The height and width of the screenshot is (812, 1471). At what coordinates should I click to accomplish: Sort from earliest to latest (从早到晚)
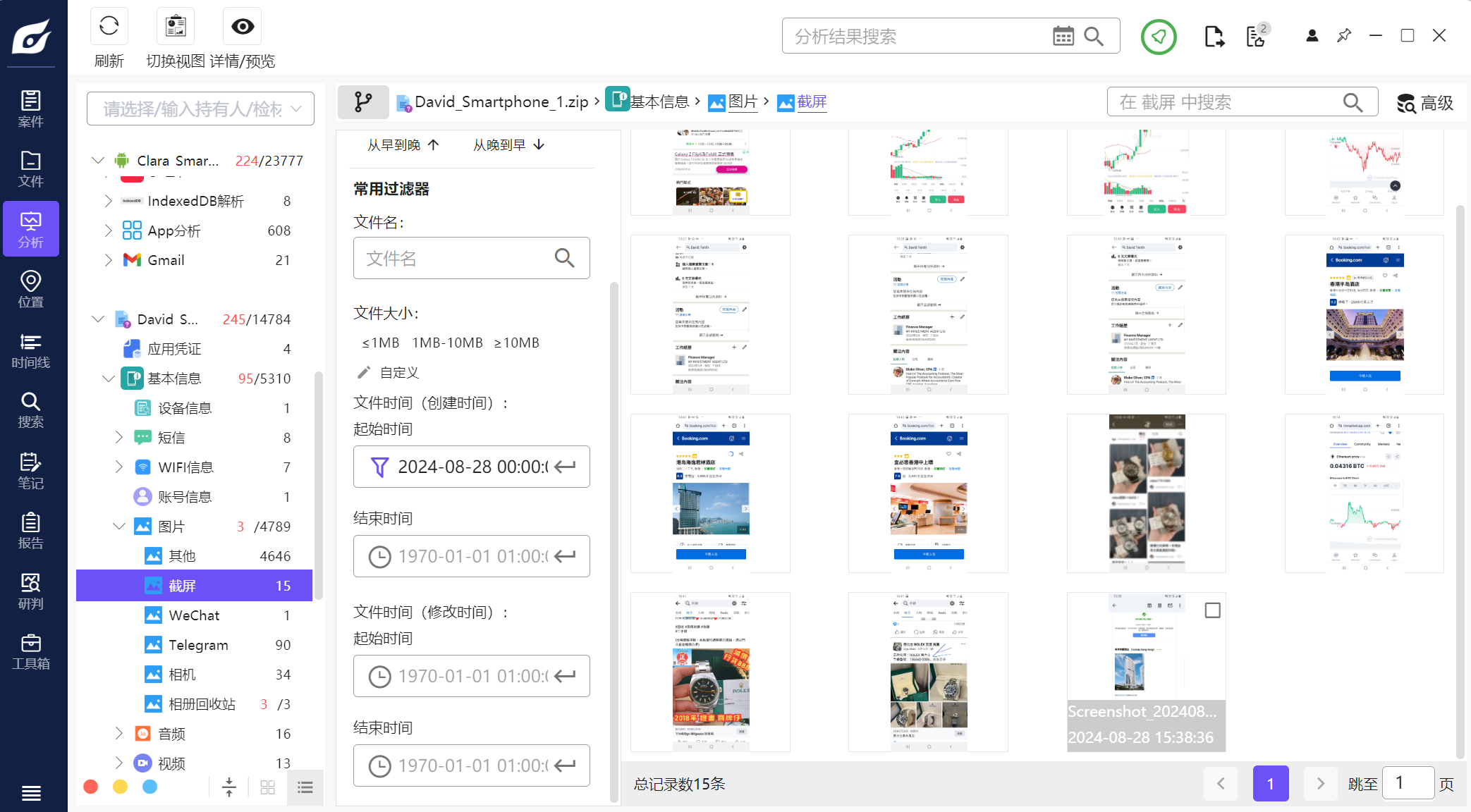[x=403, y=144]
